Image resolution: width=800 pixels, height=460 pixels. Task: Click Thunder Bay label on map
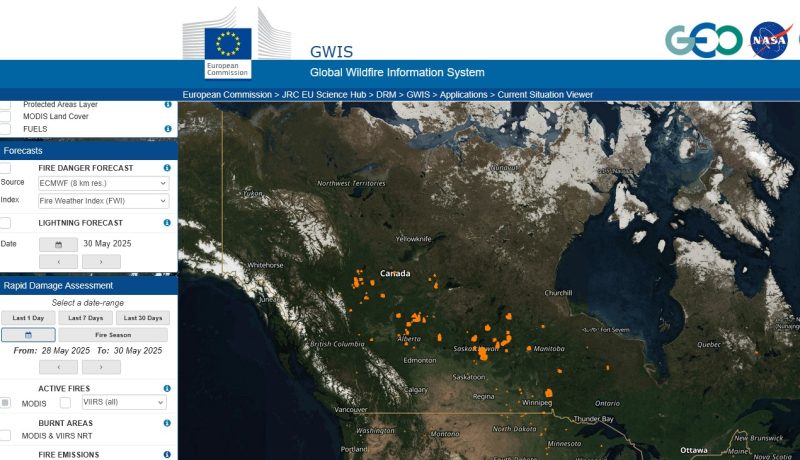593,419
